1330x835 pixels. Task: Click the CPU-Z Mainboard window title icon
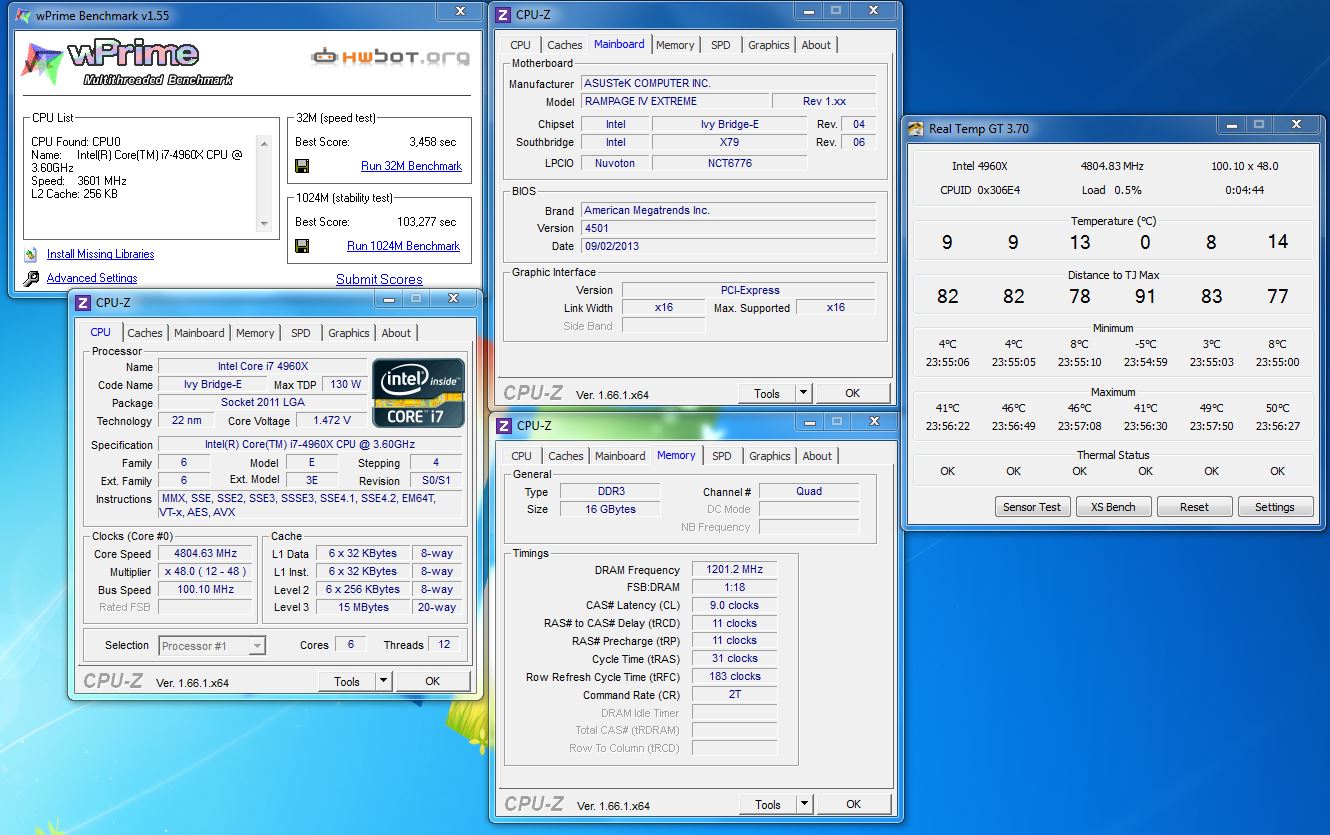(504, 15)
